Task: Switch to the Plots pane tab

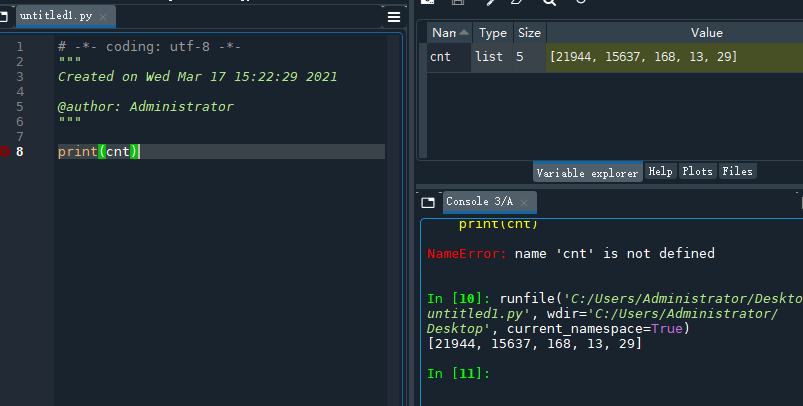Action: click(x=697, y=172)
